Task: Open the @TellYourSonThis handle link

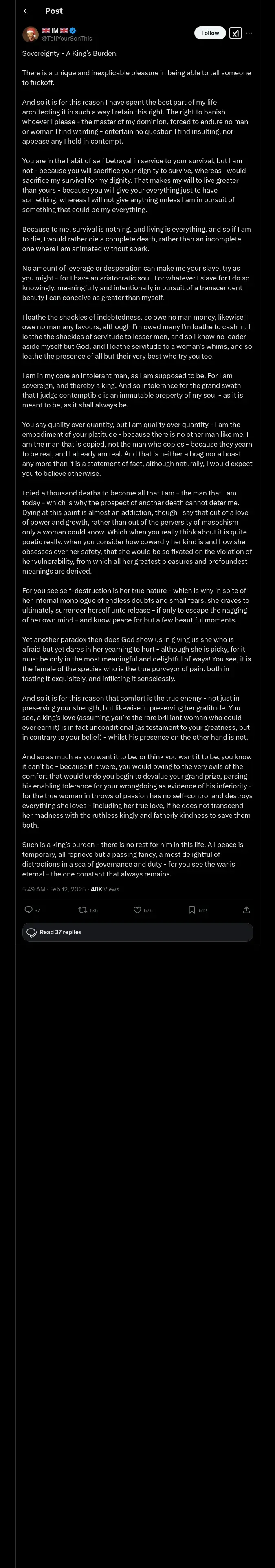Action: [x=66, y=38]
